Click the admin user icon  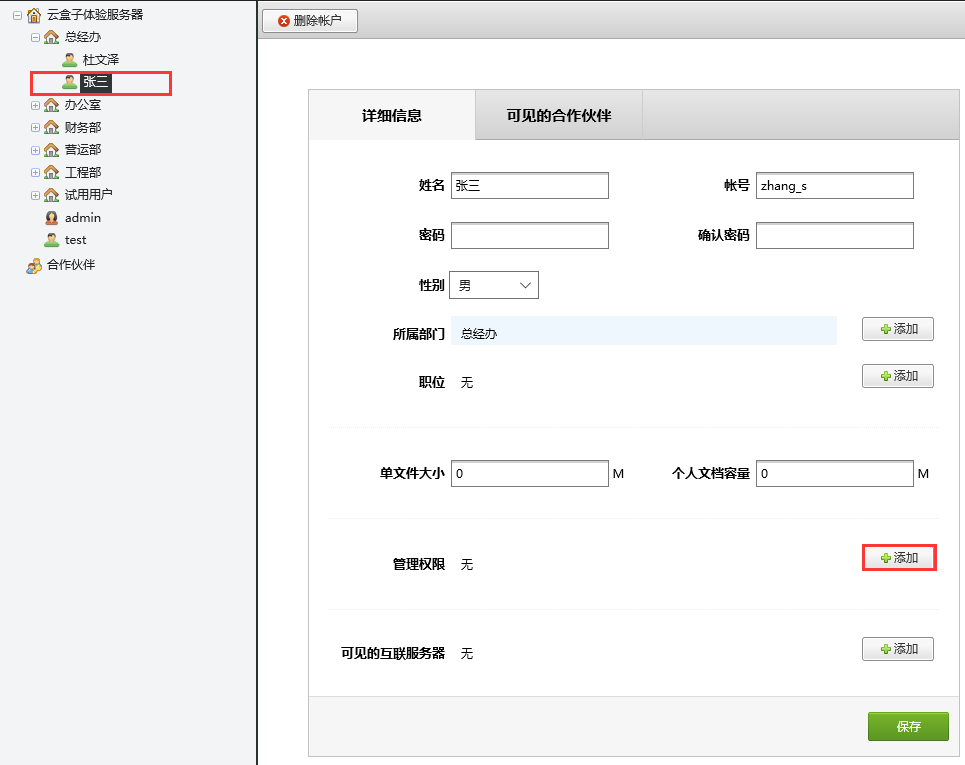coord(51,217)
